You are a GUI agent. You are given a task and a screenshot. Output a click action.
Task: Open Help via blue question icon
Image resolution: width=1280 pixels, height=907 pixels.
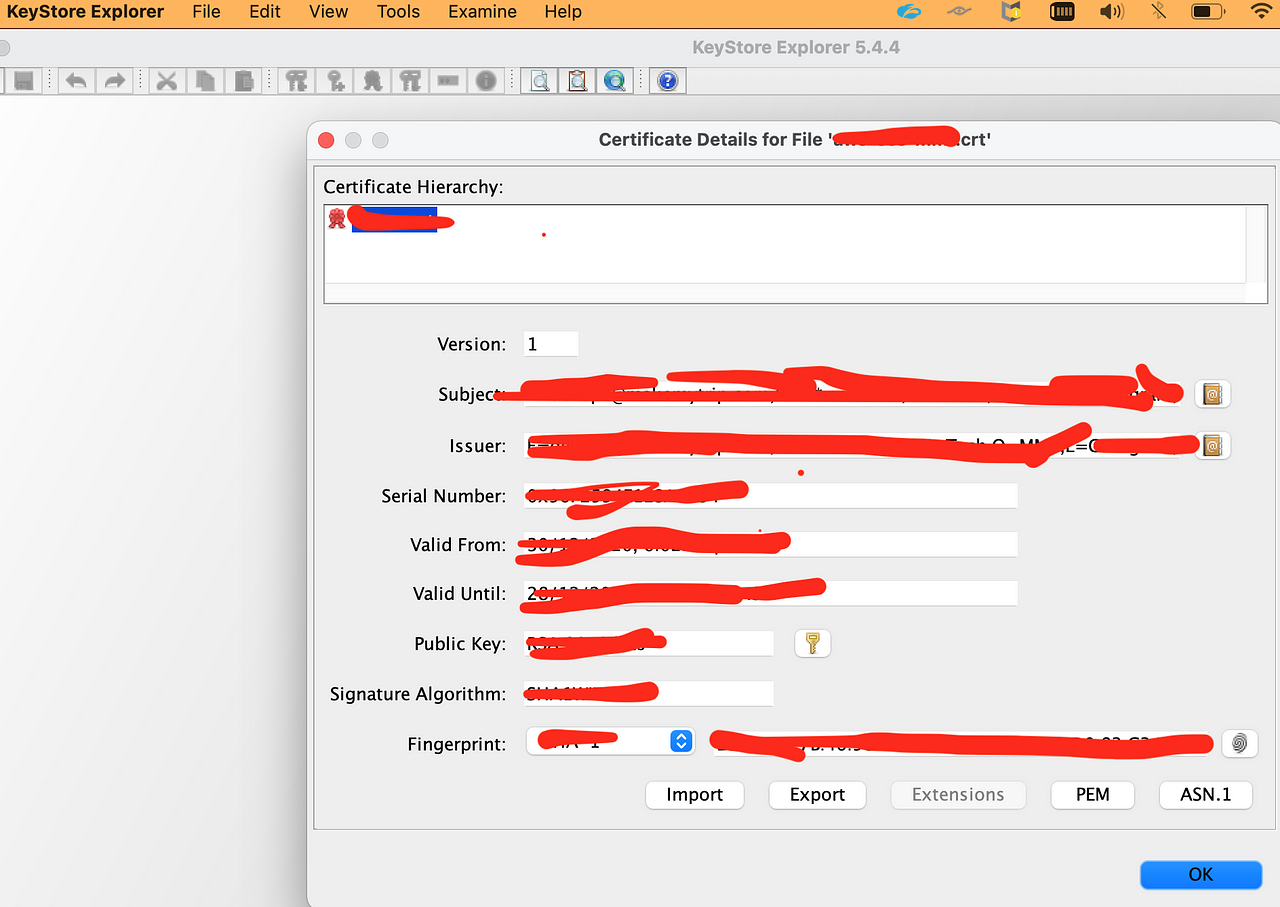pyautogui.click(x=668, y=81)
